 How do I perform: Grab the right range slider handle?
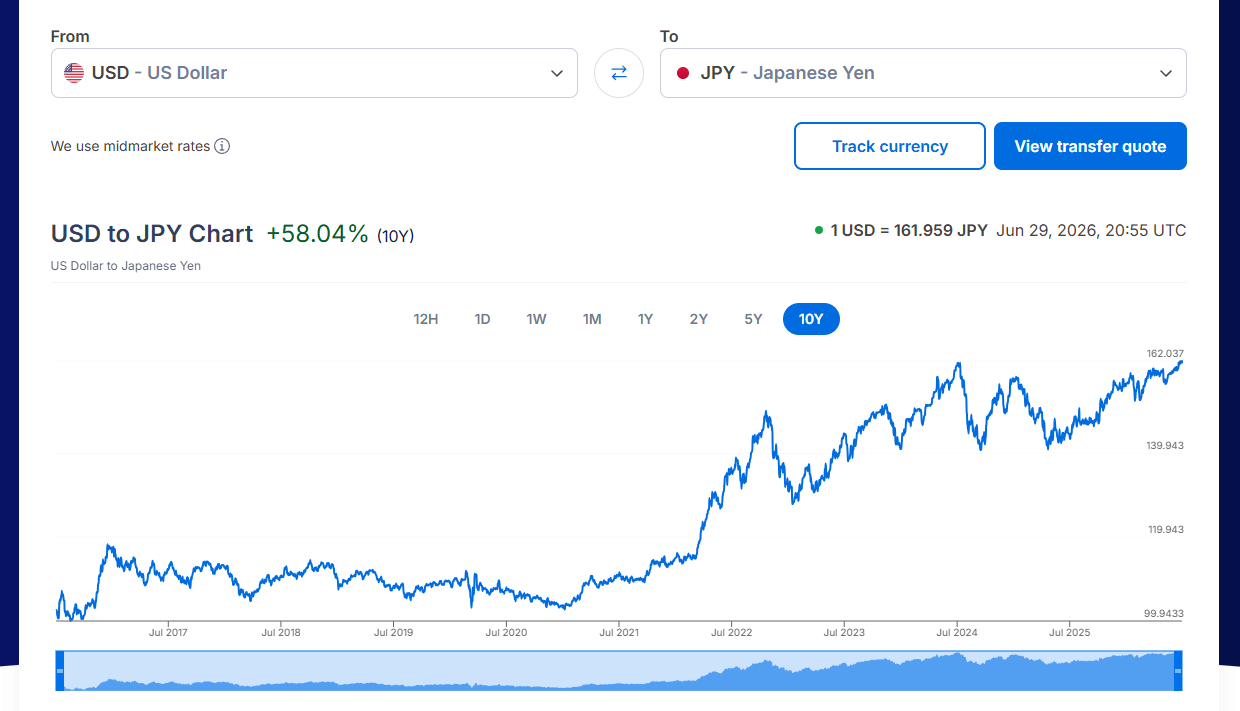click(1178, 670)
